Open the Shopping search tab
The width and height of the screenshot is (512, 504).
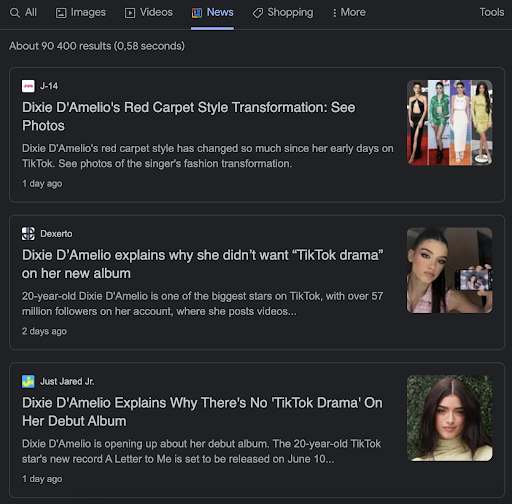(283, 13)
